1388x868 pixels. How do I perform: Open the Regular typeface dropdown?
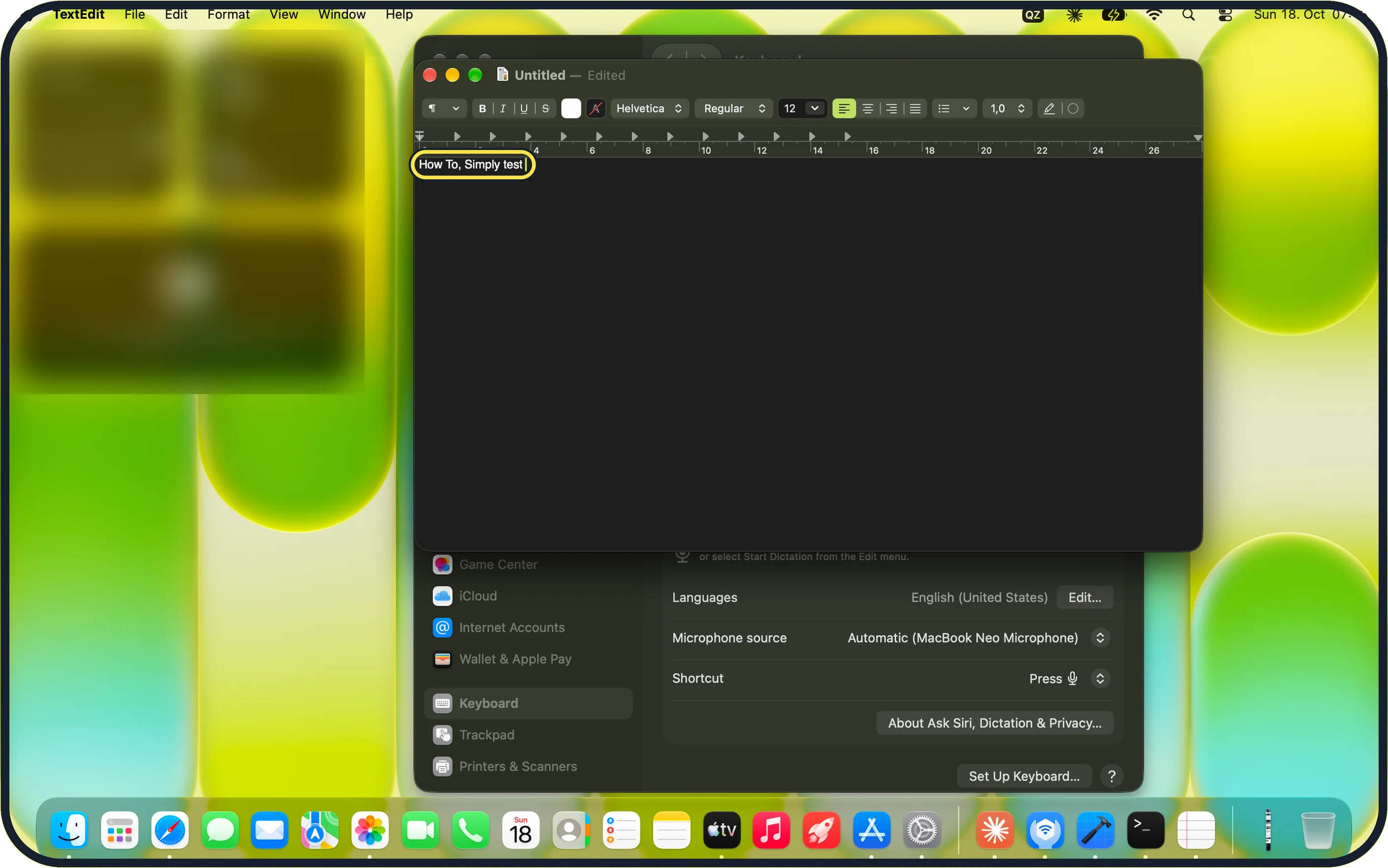[734, 108]
